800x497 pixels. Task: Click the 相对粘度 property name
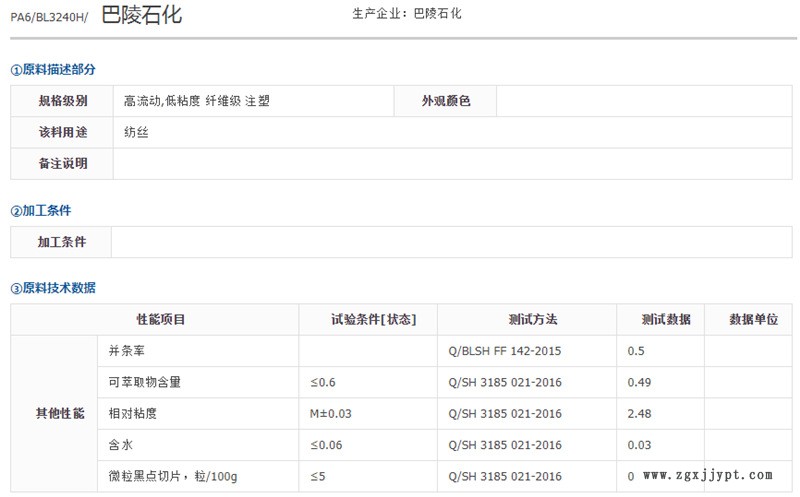pos(133,414)
